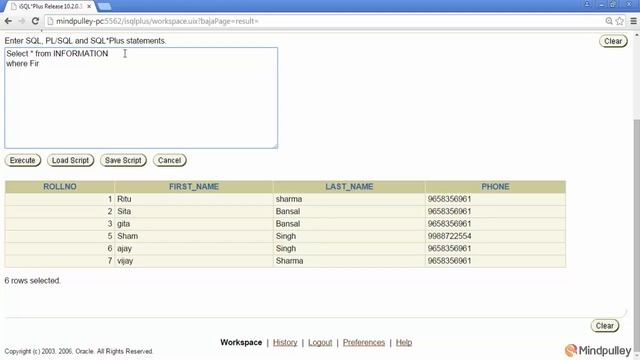Click the Load Script button

(70, 160)
